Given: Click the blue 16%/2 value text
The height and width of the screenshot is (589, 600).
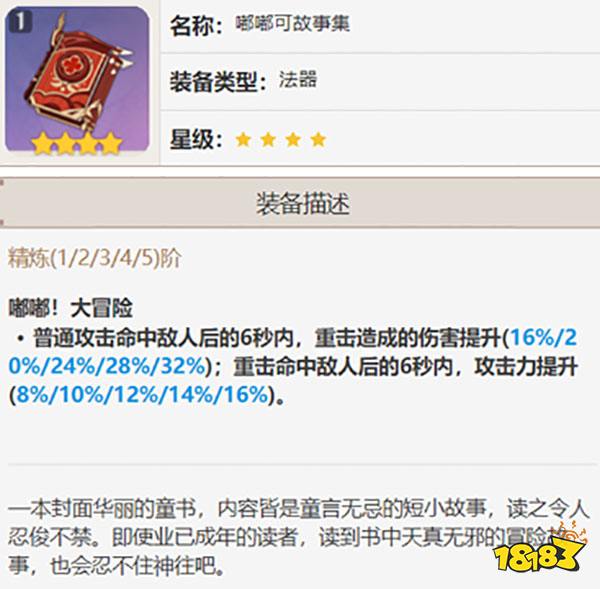Looking at the screenshot, I should pyautogui.click(x=543, y=338).
